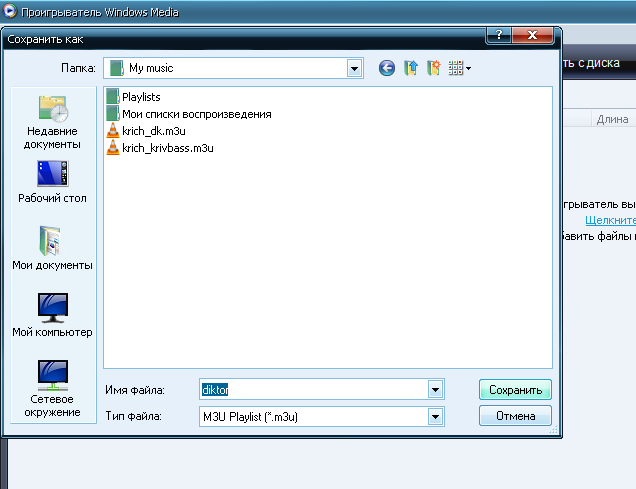The image size is (636, 489).
Task: Close the Сохранить как dialog
Action: [533, 35]
